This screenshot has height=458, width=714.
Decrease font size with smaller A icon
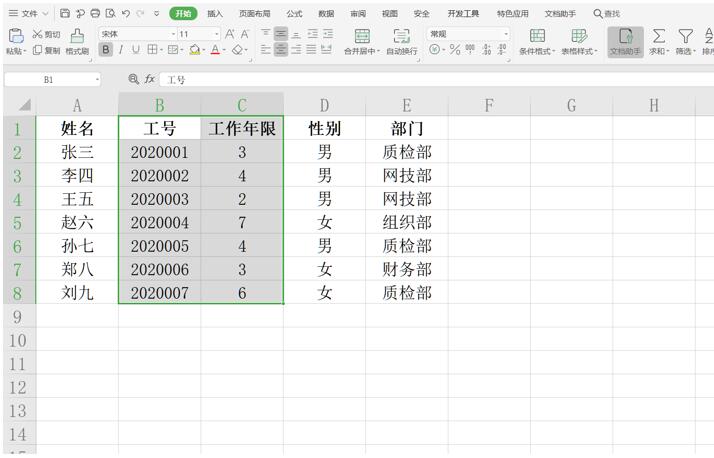[x=245, y=34]
